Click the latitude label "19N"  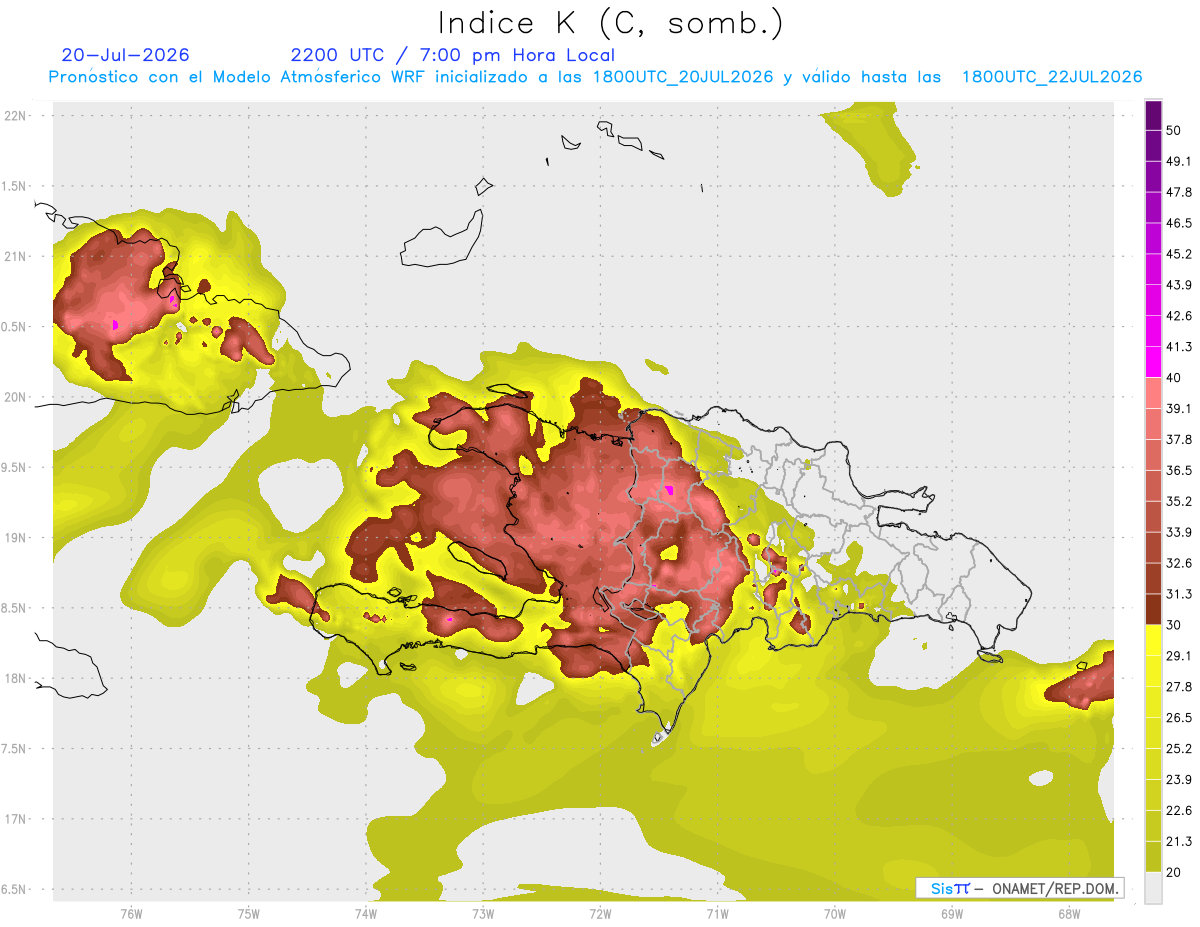[x=17, y=537]
